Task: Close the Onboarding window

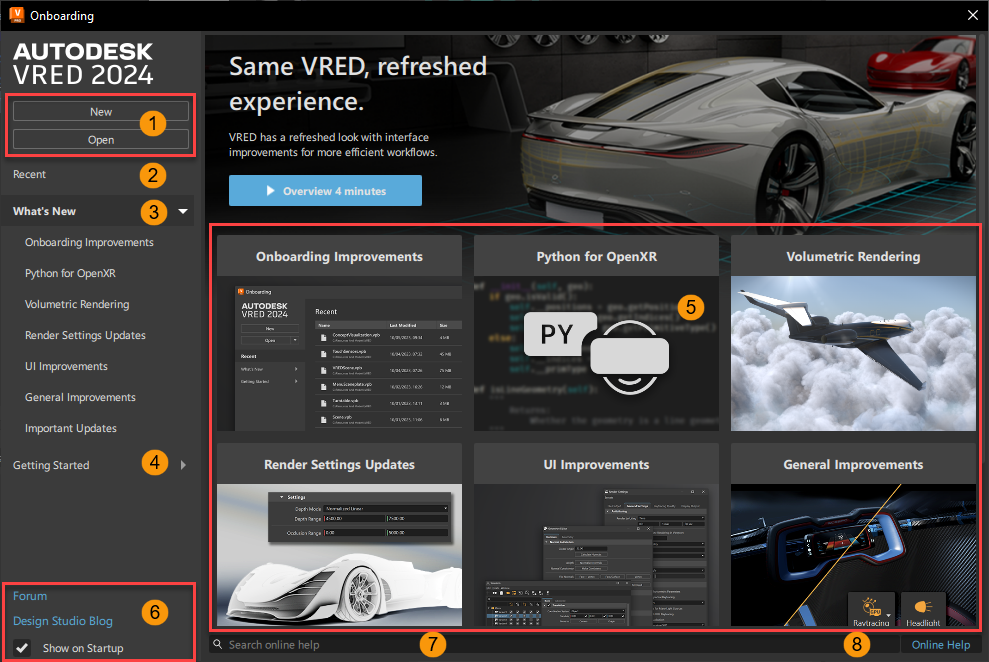Action: pyautogui.click(x=973, y=15)
